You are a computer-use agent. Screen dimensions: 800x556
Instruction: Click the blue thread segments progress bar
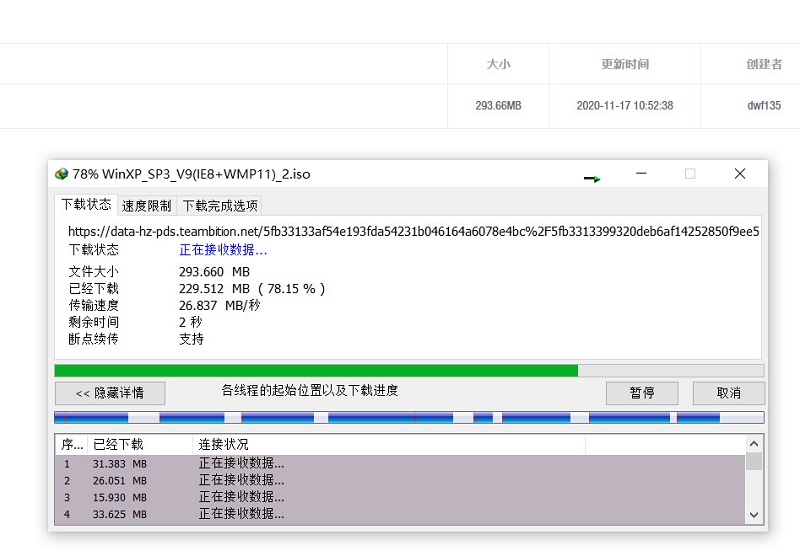[409, 418]
